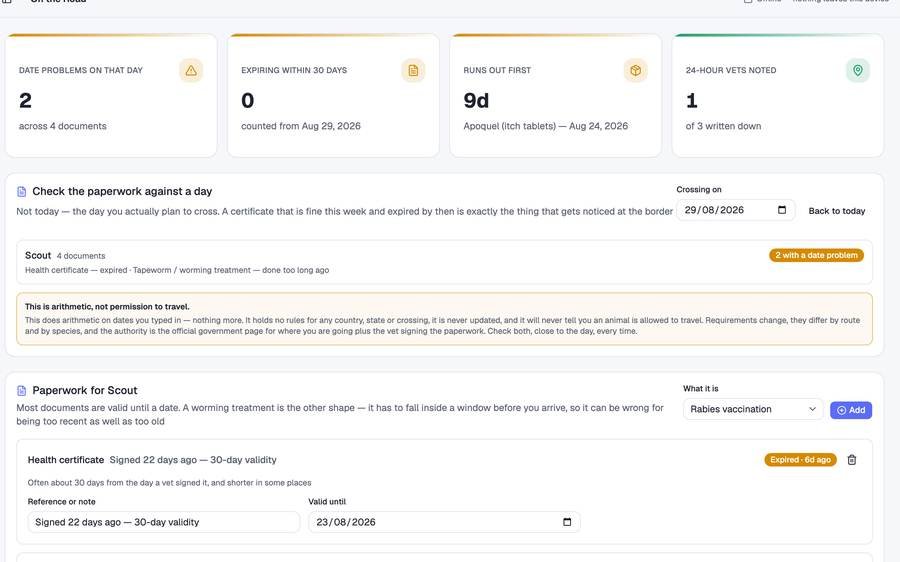The image size is (900, 562).
Task: Click the Runs Out First value '9d'
Action: [x=476, y=100]
